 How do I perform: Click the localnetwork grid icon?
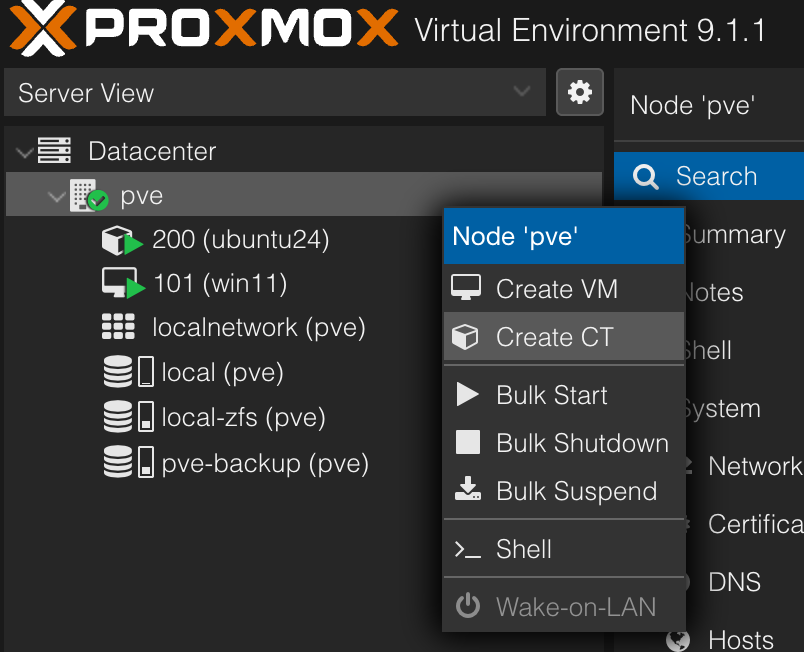(x=118, y=327)
